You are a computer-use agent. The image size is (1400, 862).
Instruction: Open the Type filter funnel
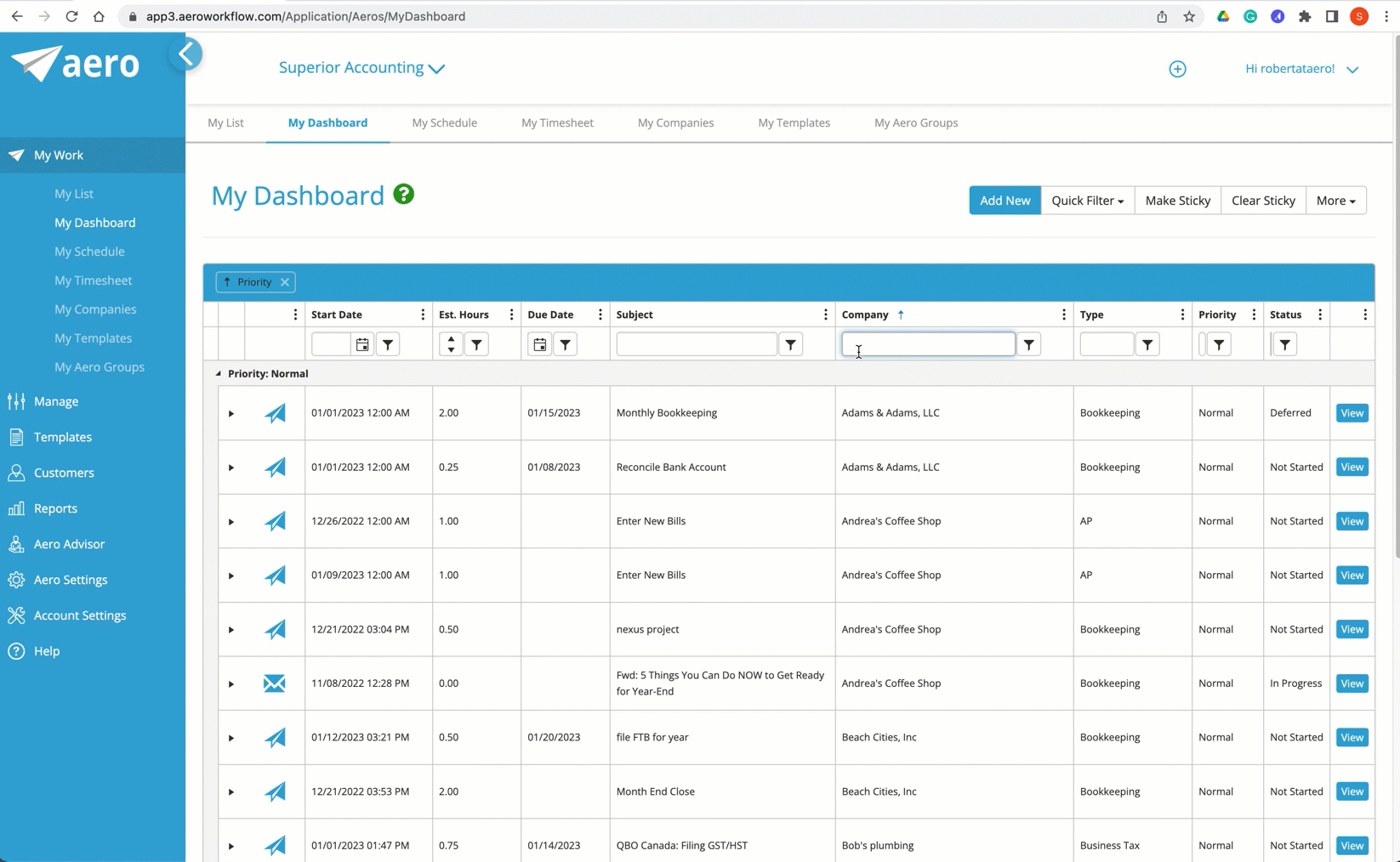1147,344
